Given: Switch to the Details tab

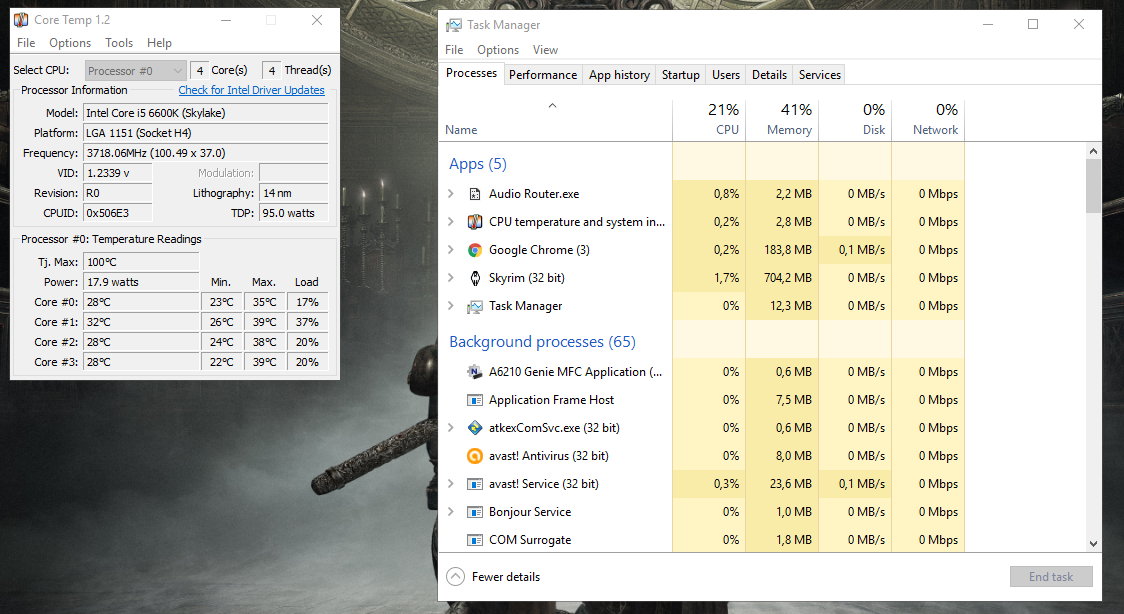Looking at the screenshot, I should tap(769, 75).
